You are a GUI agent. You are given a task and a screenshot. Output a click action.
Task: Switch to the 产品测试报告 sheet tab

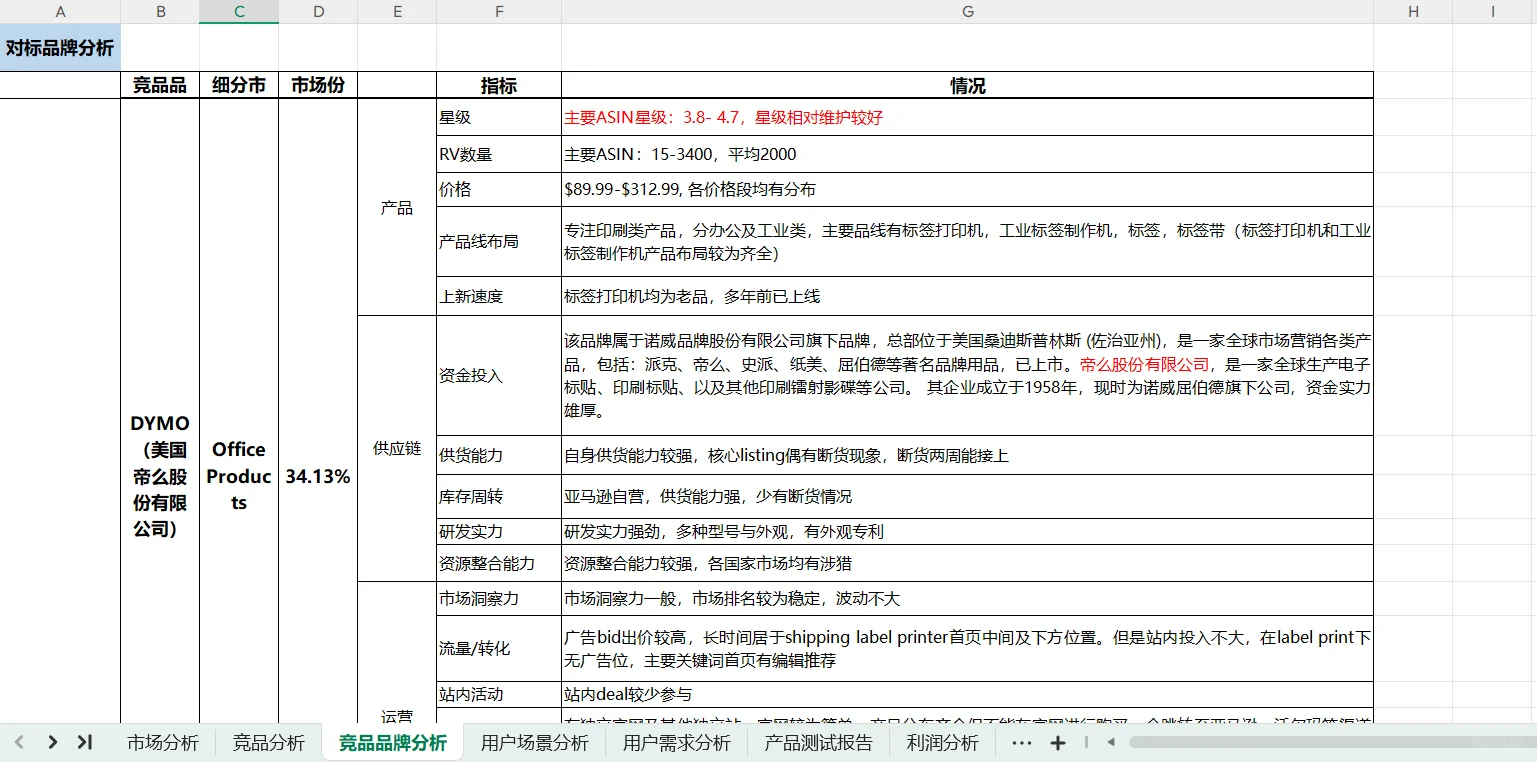[x=819, y=743]
